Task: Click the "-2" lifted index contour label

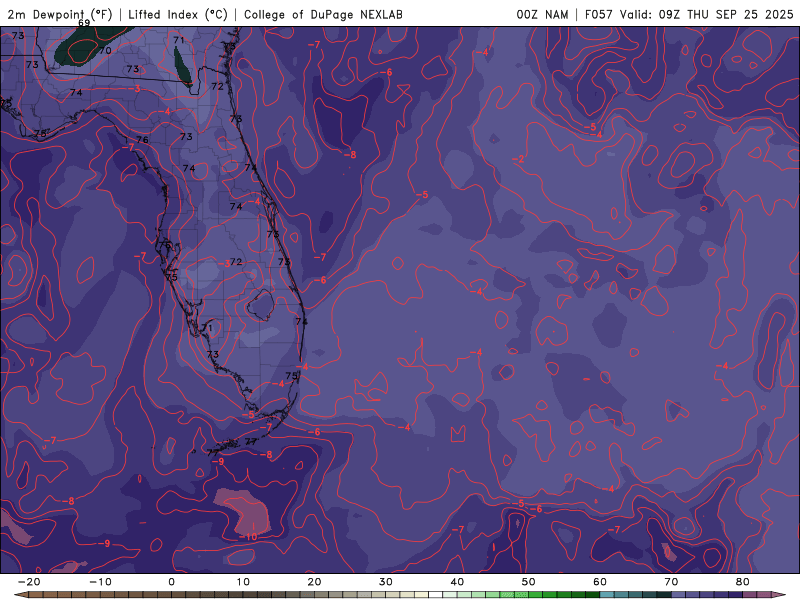Action: 518,159
